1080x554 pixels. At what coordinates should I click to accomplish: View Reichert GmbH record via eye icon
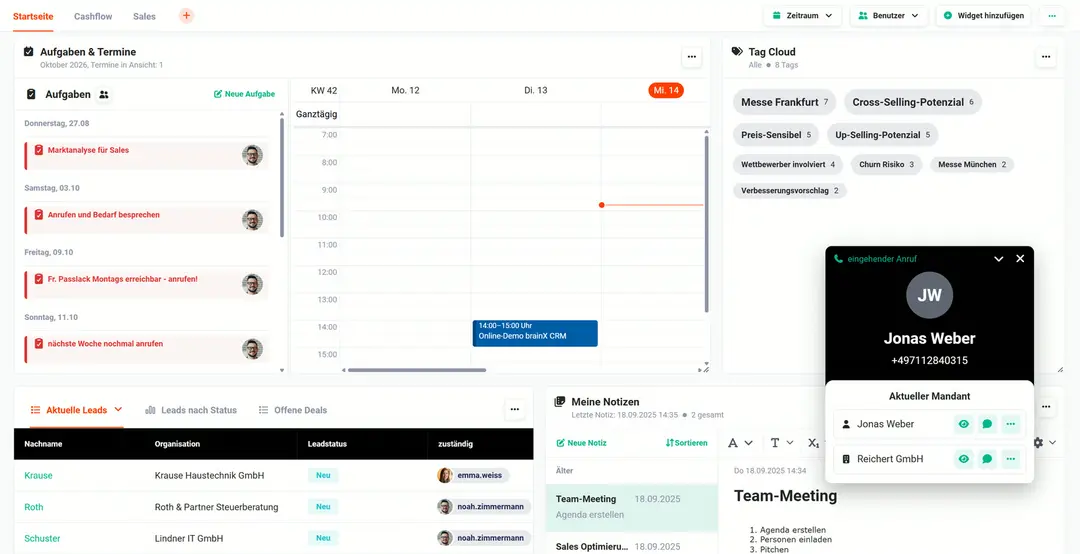point(964,458)
